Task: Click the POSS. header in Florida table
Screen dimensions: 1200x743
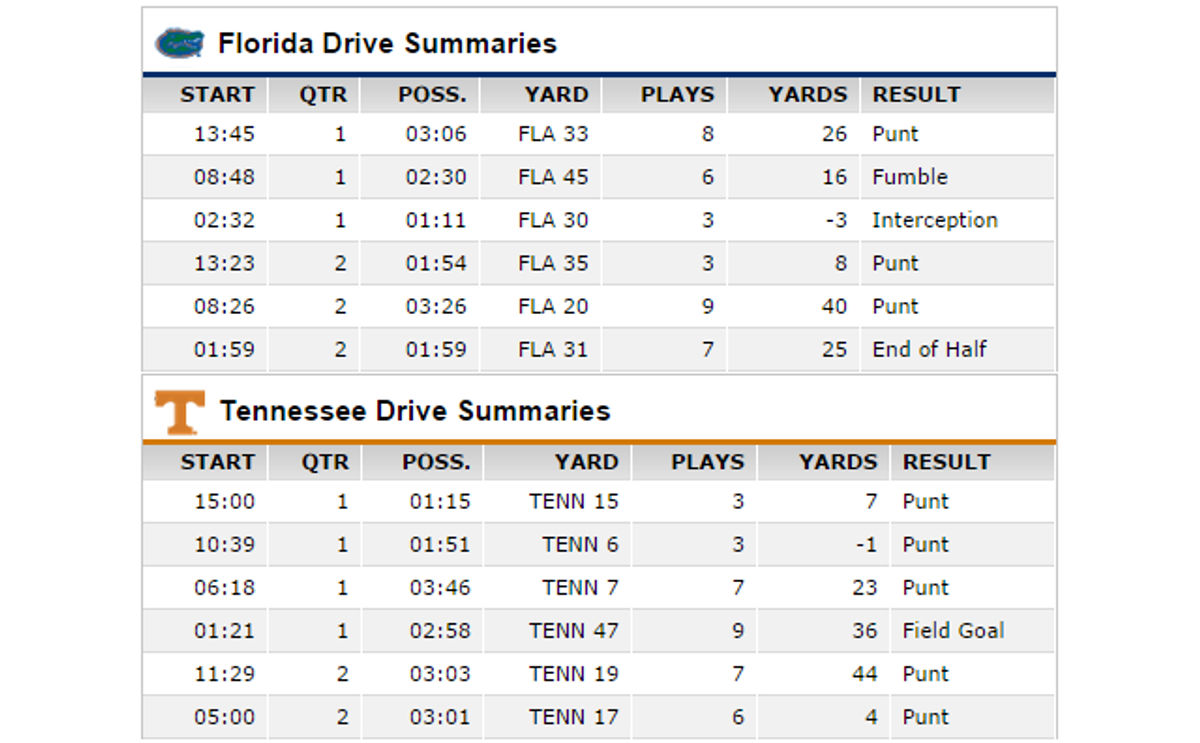Action: [x=432, y=95]
